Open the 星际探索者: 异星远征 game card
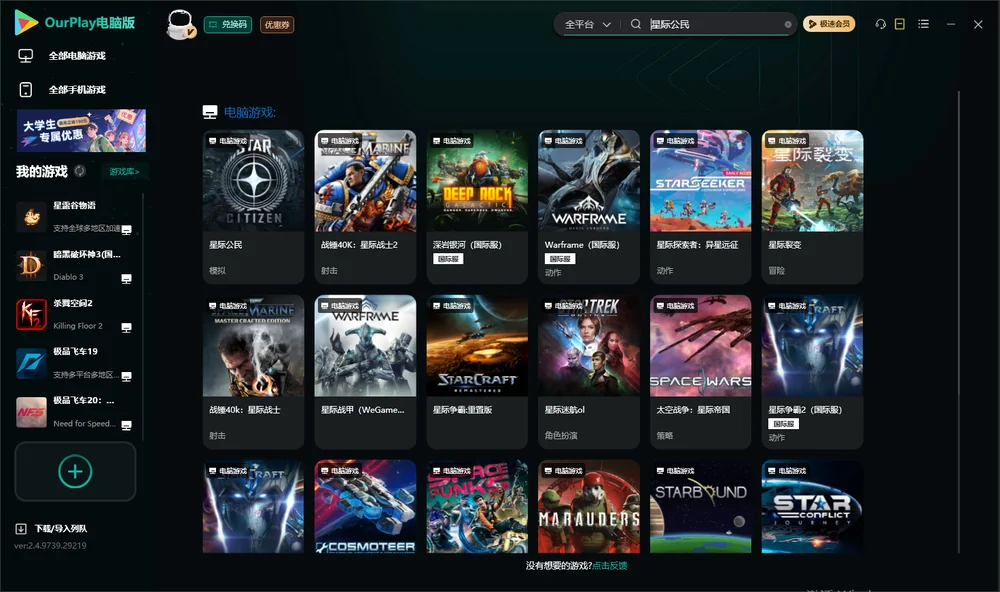Screen dimensions: 1000x592 [701, 207]
